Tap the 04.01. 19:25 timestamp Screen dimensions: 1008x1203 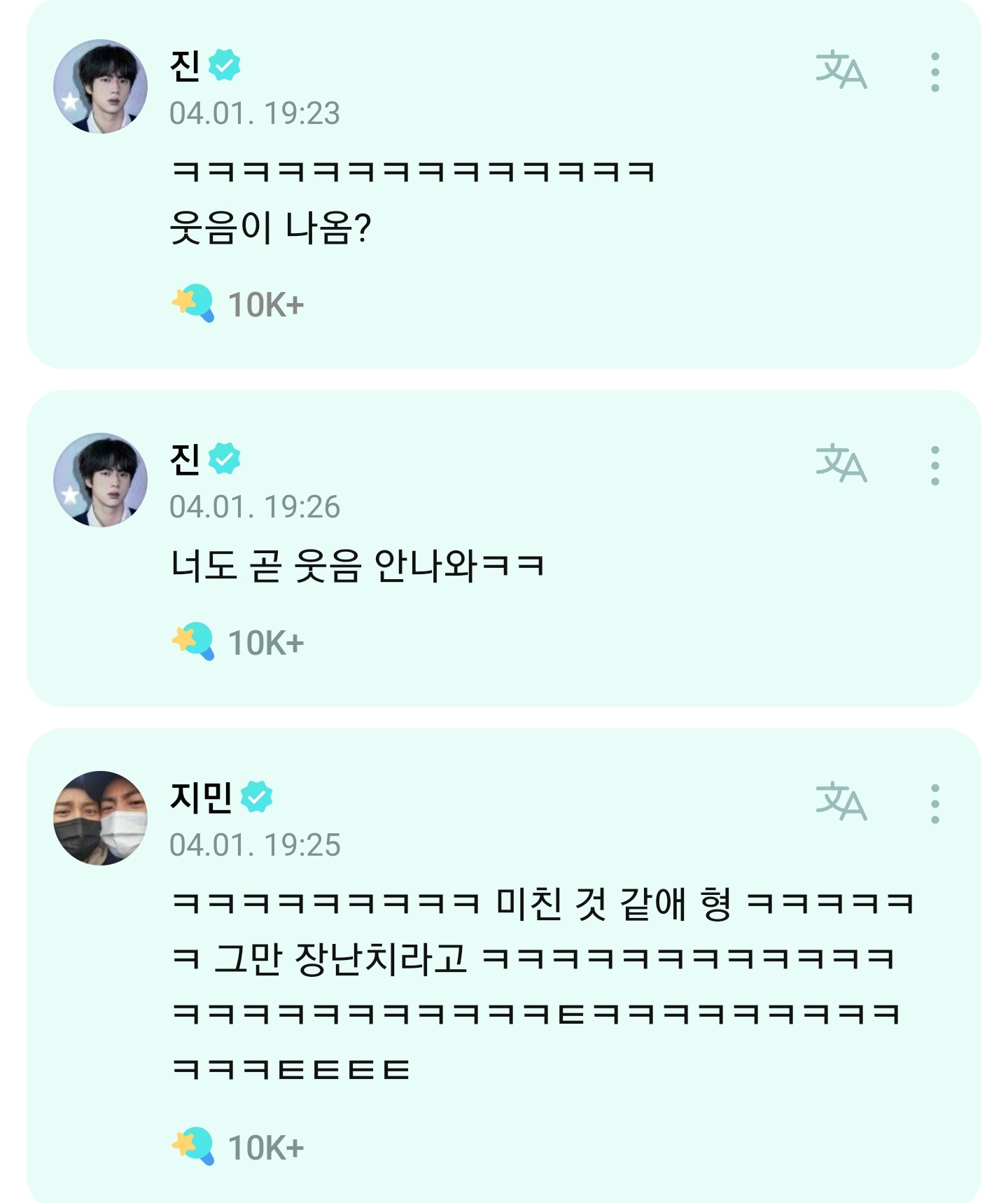click(255, 845)
